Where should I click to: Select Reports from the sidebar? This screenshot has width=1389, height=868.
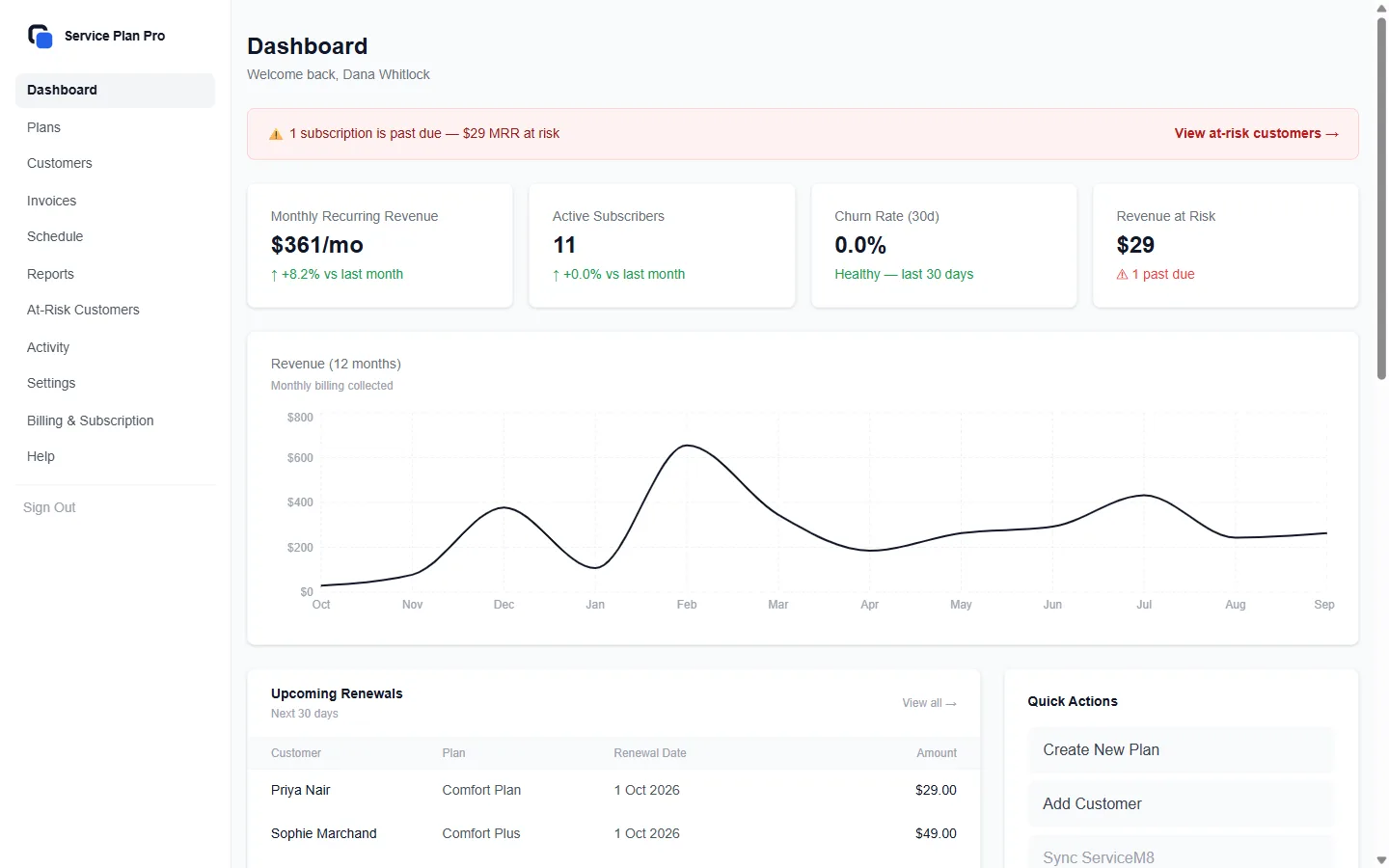(115, 274)
